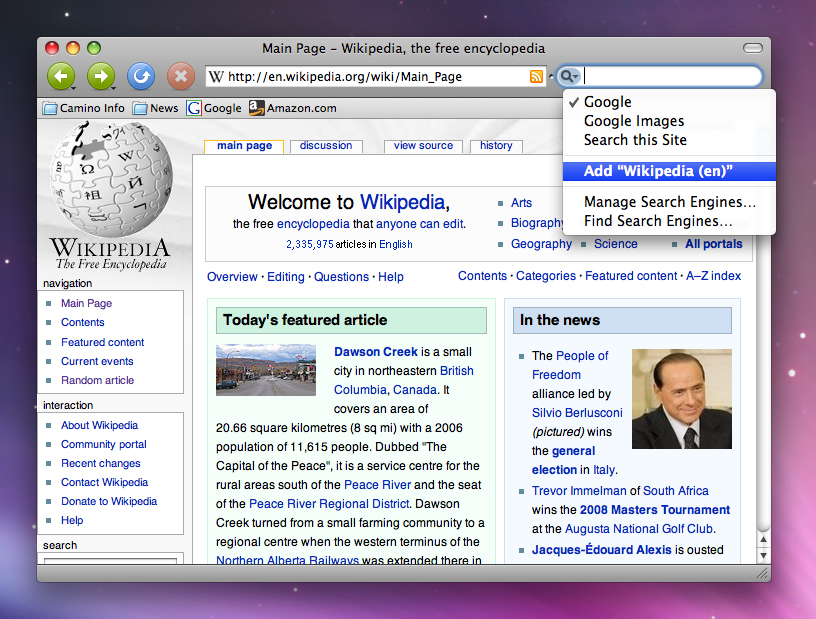Open the People of Freedom link
The height and width of the screenshot is (619, 816).
click(570, 365)
